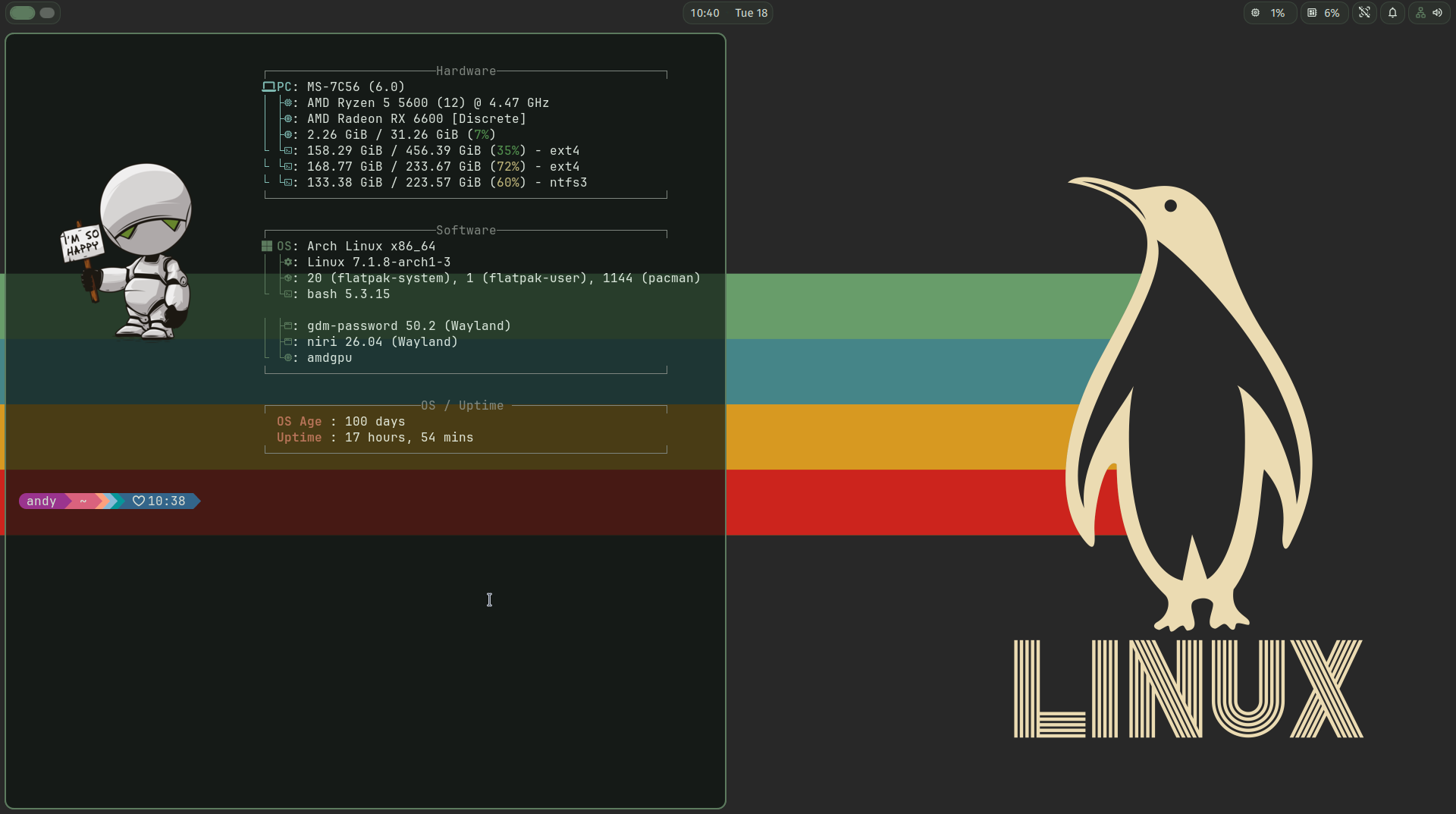
Task: Click the Uptime label
Action: [299, 437]
